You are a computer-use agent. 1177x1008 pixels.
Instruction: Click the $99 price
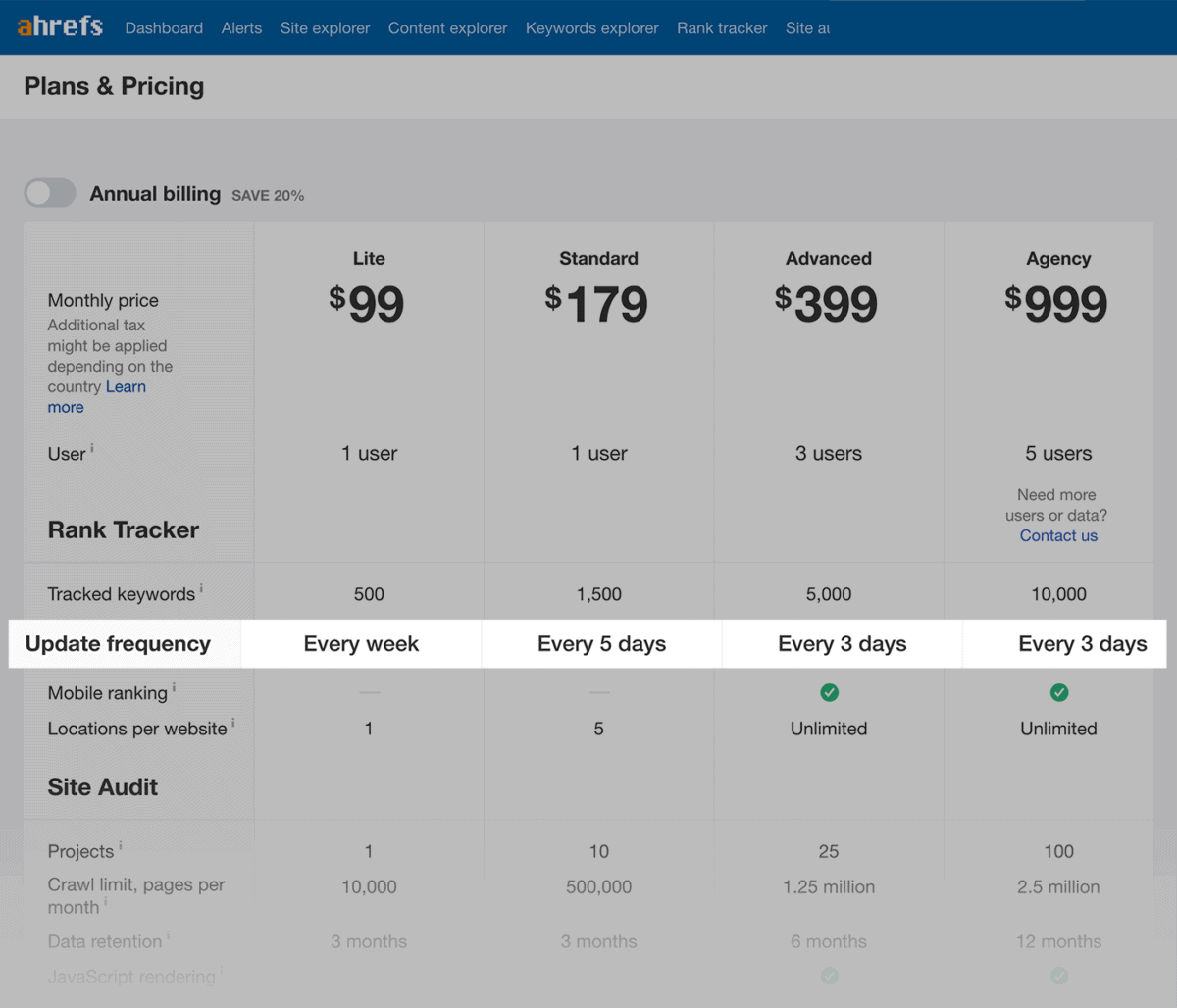click(x=367, y=303)
